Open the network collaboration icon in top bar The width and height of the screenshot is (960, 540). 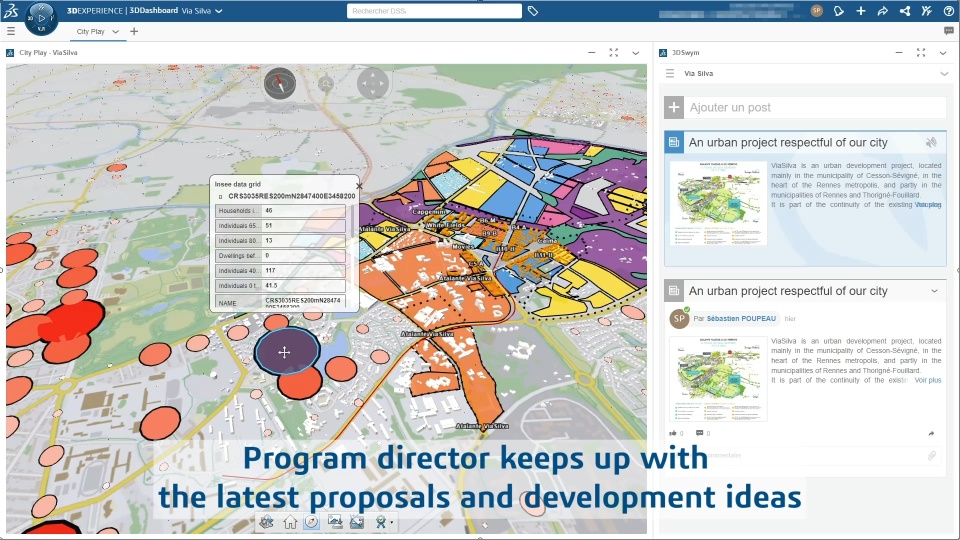tap(904, 11)
